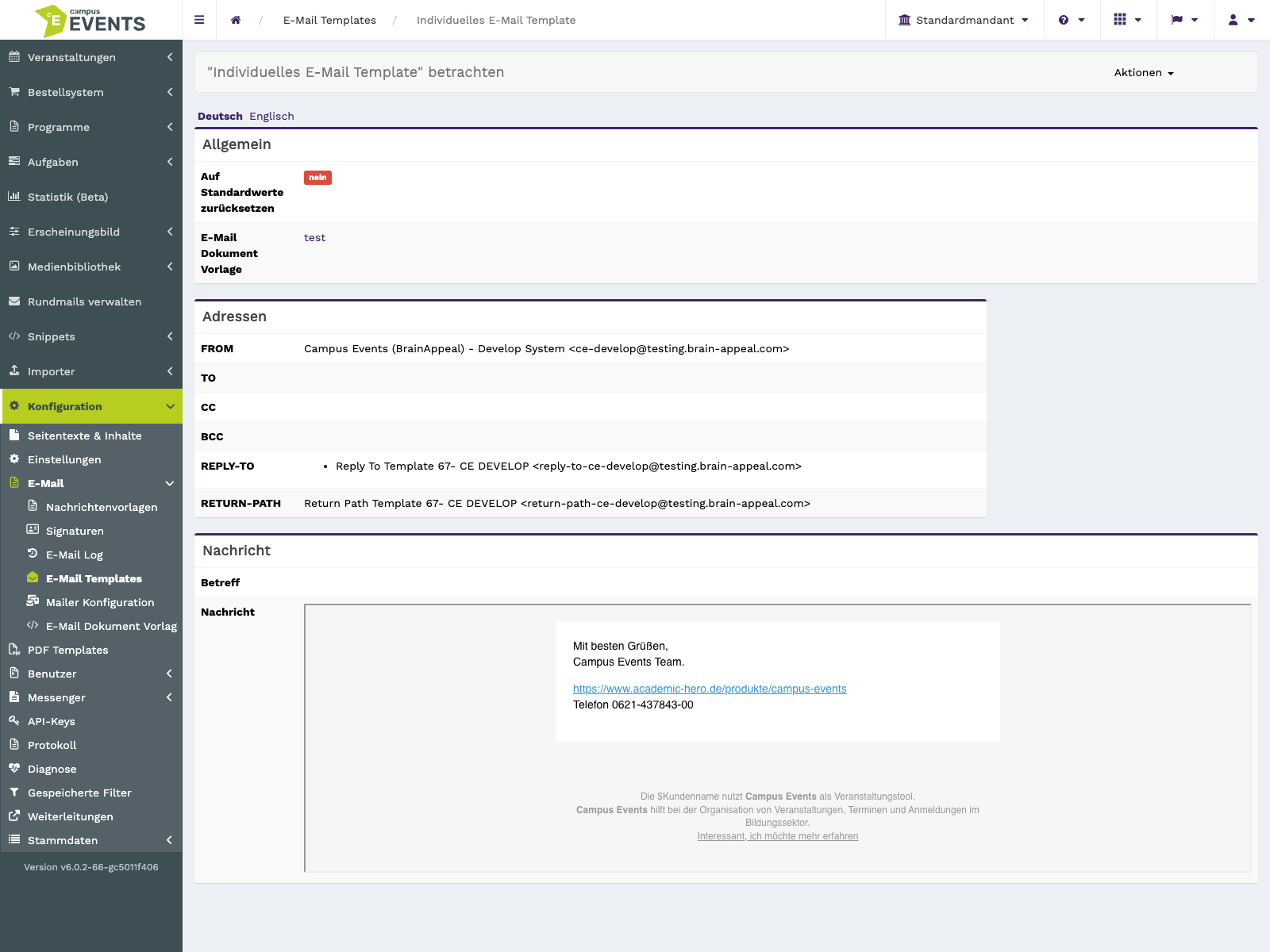The width and height of the screenshot is (1270, 952).
Task: Toggle the hamburger sidebar menu icon
Action: click(199, 20)
